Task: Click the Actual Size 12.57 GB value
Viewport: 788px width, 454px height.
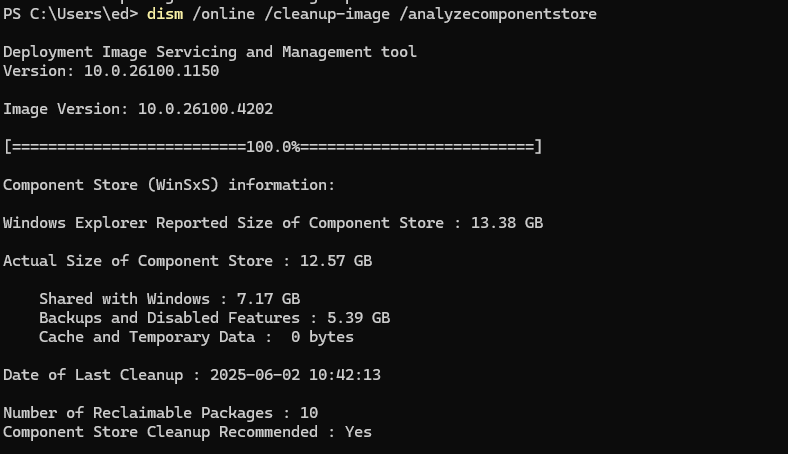Action: click(x=336, y=261)
